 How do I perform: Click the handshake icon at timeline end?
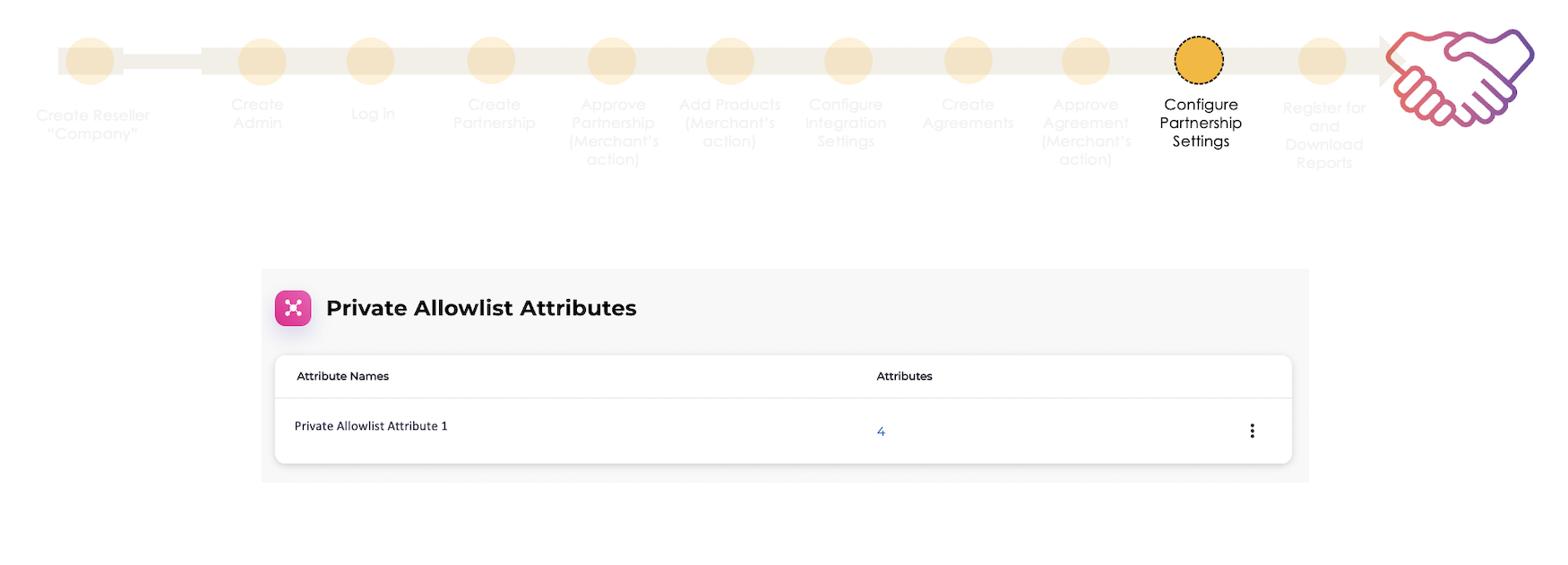pos(1460,77)
